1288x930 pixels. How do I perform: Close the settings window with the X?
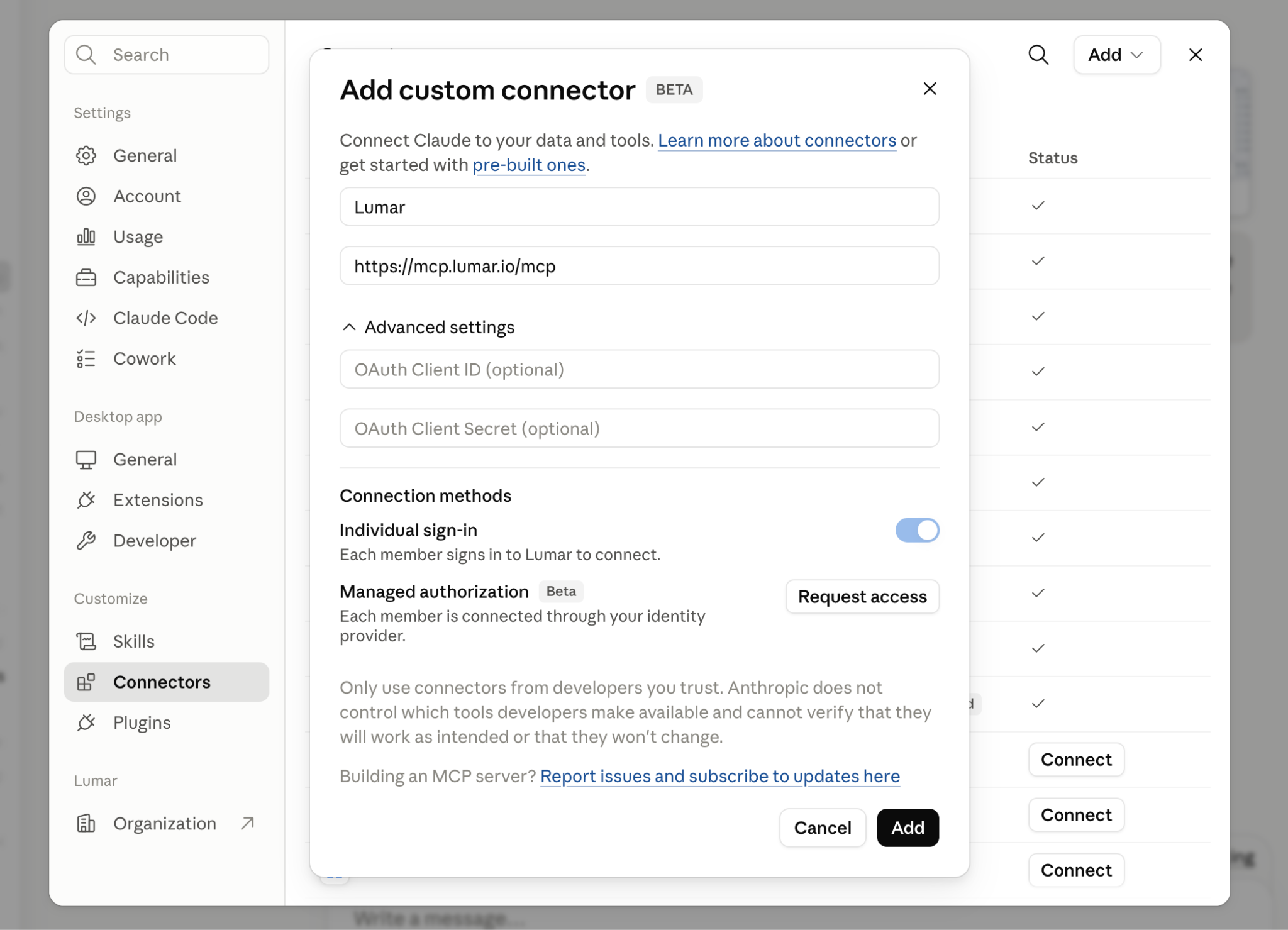[1196, 55]
